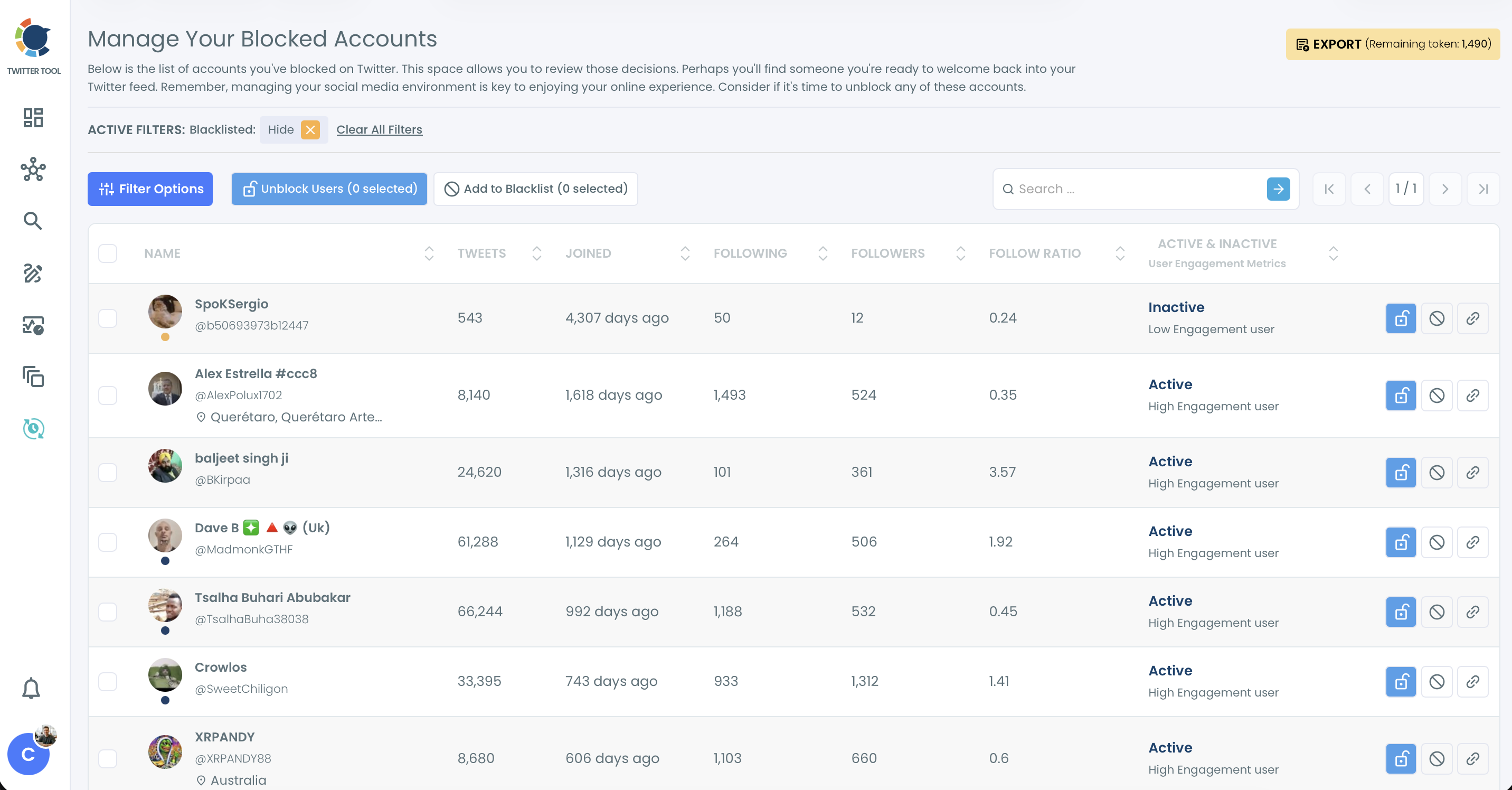Blacklist Alex Estrella using the ban icon
This screenshot has height=790, width=1512.
tap(1437, 396)
